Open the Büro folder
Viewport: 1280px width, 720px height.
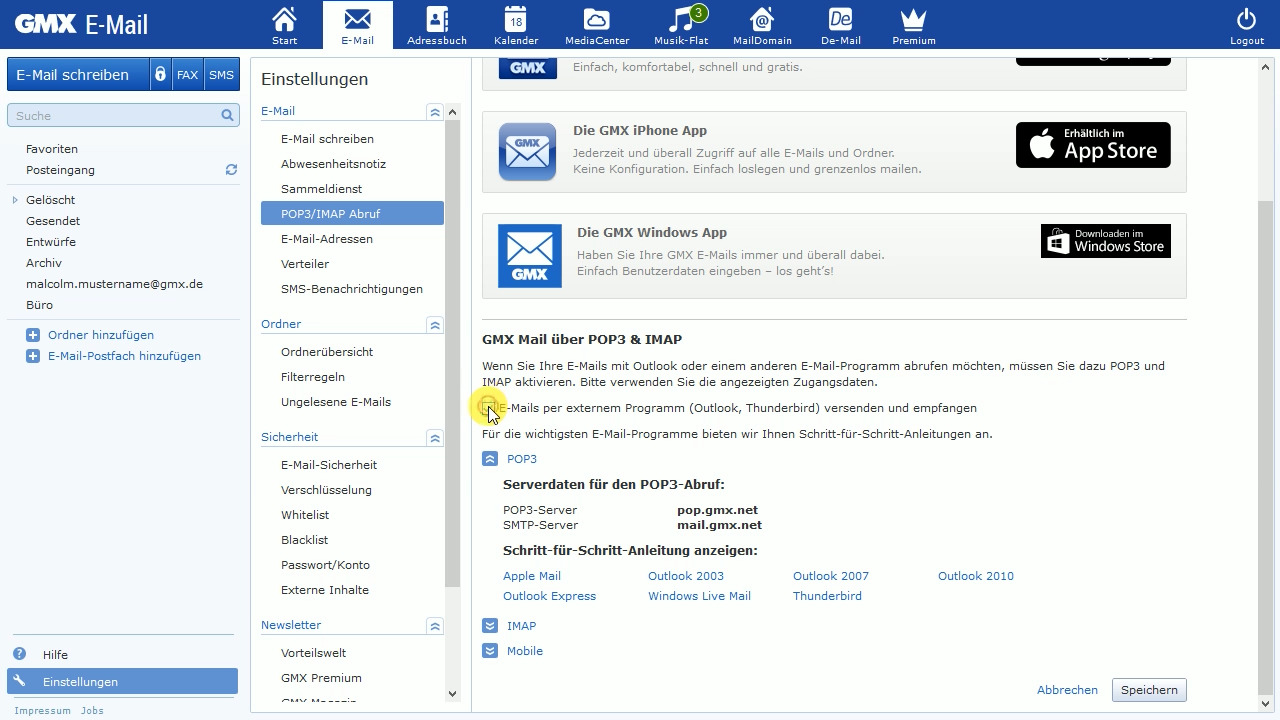[x=39, y=305]
